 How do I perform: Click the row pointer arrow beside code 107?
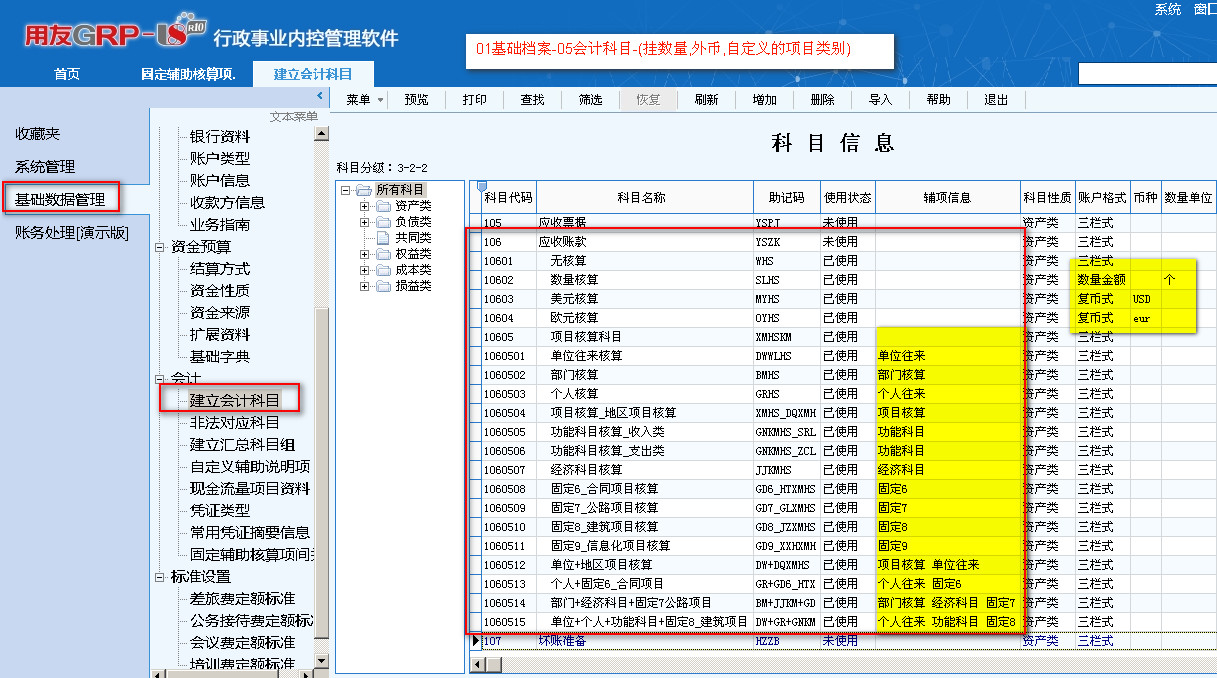[476, 641]
